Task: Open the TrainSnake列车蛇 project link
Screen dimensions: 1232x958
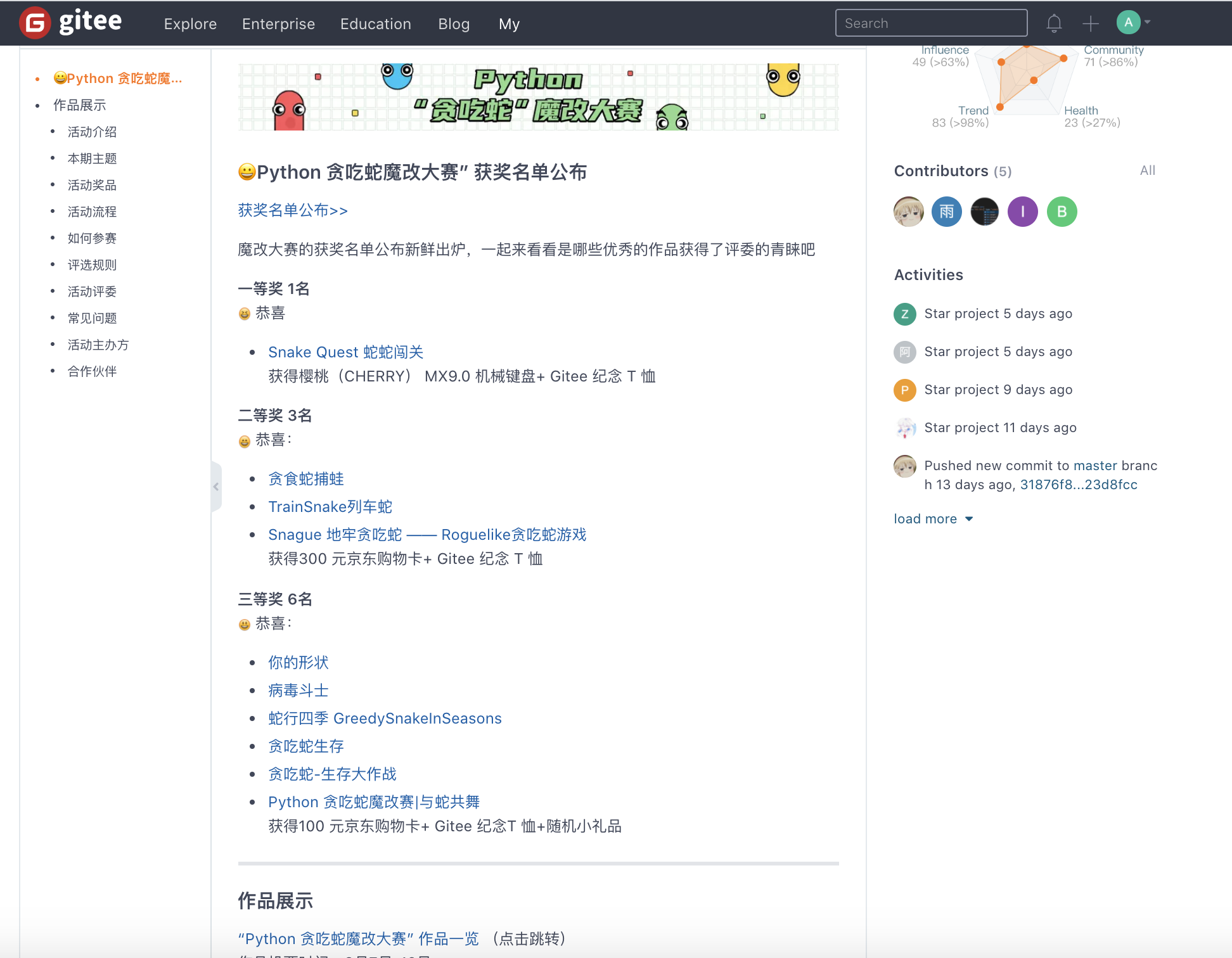Action: [330, 506]
